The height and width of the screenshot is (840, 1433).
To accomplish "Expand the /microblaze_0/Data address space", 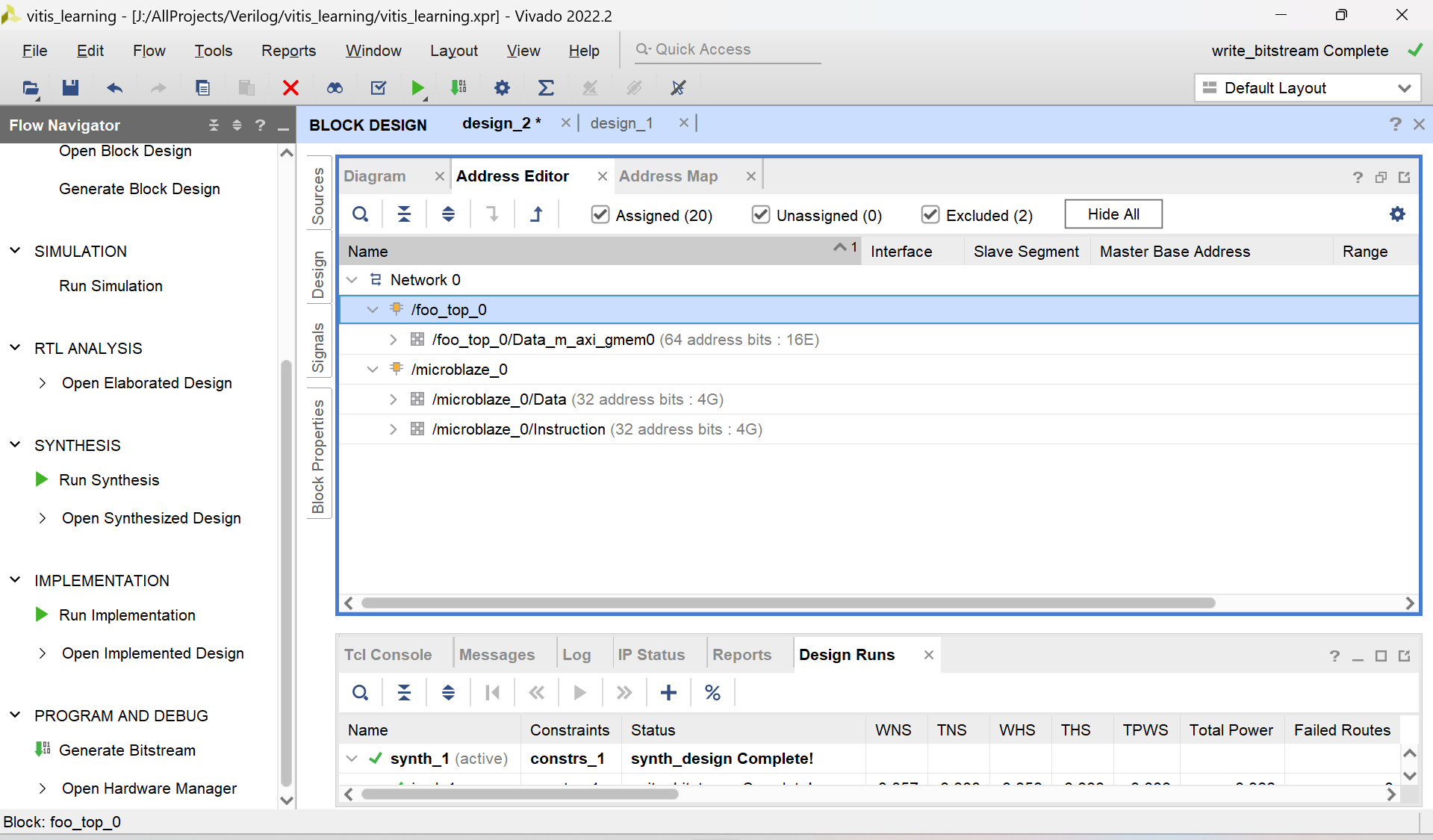I will [x=394, y=399].
